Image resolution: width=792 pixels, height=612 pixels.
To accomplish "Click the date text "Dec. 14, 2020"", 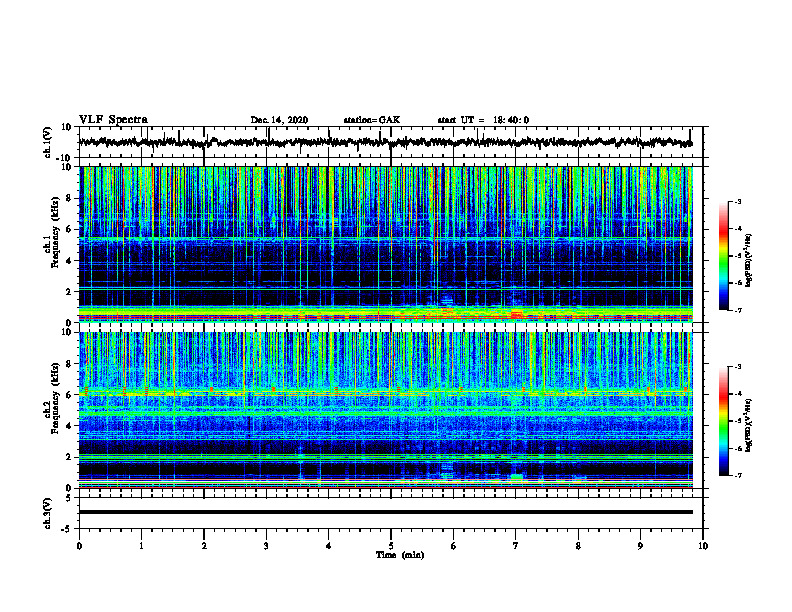I will 279,120.
